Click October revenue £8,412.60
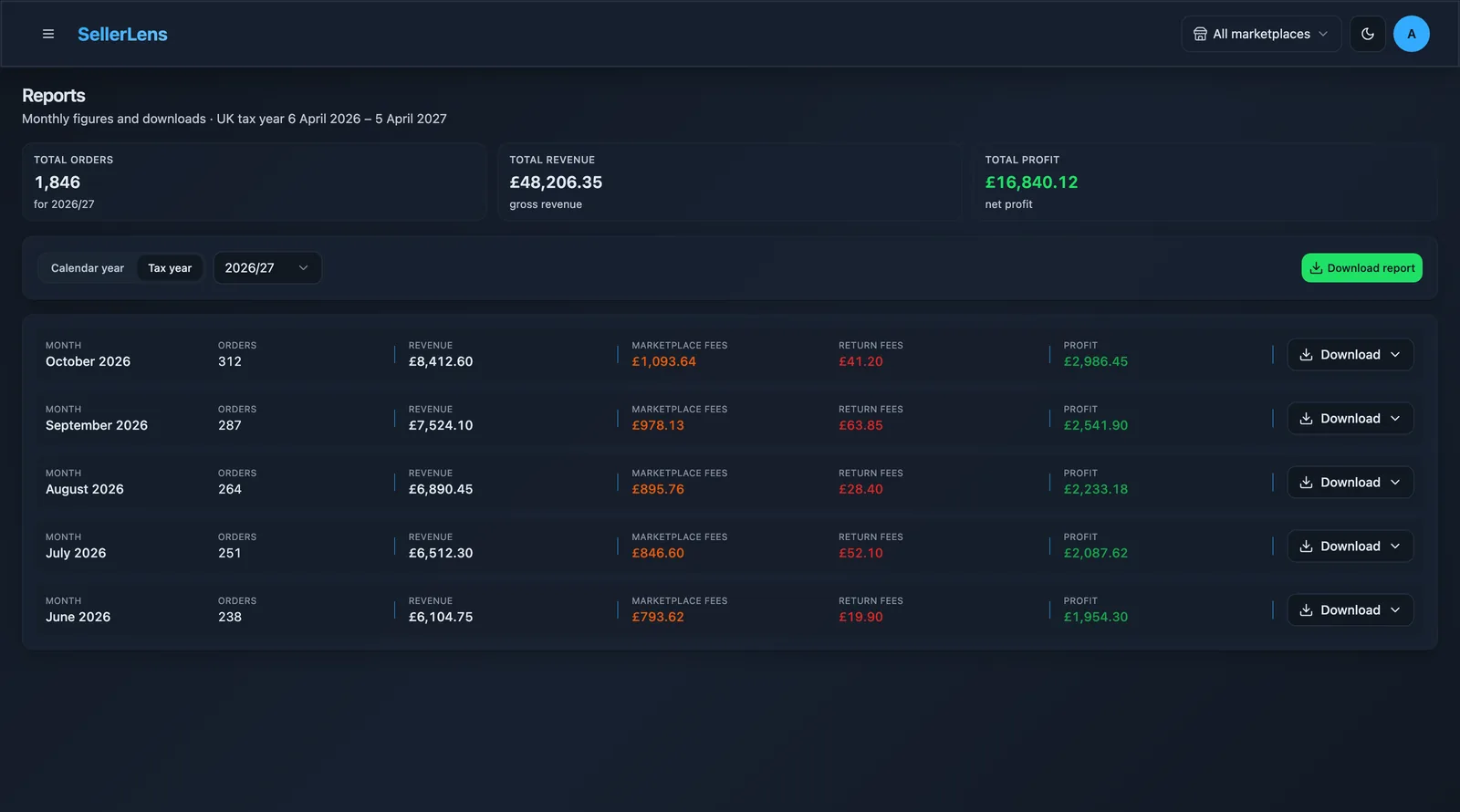 tap(441, 361)
